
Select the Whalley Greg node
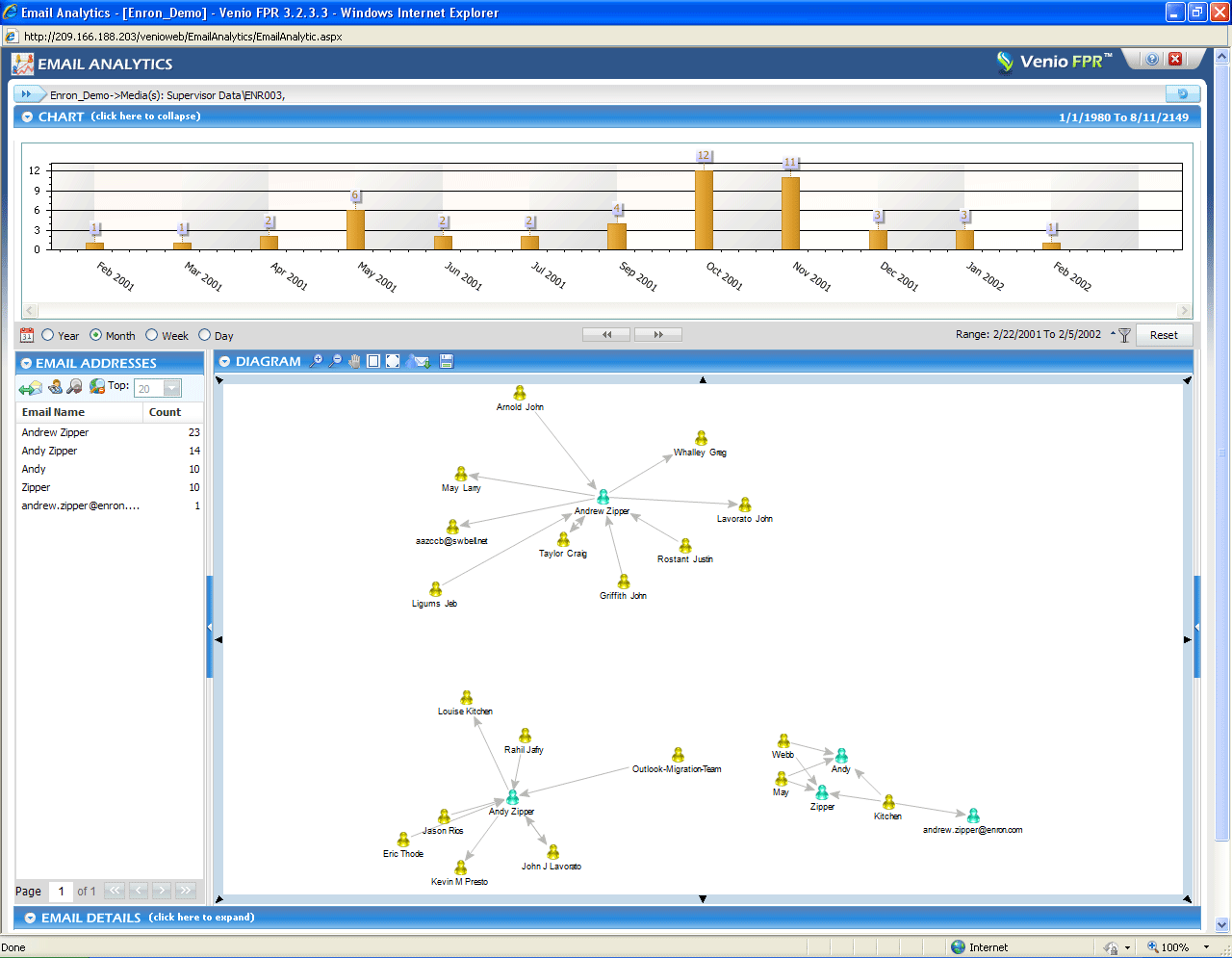pyautogui.click(x=702, y=438)
